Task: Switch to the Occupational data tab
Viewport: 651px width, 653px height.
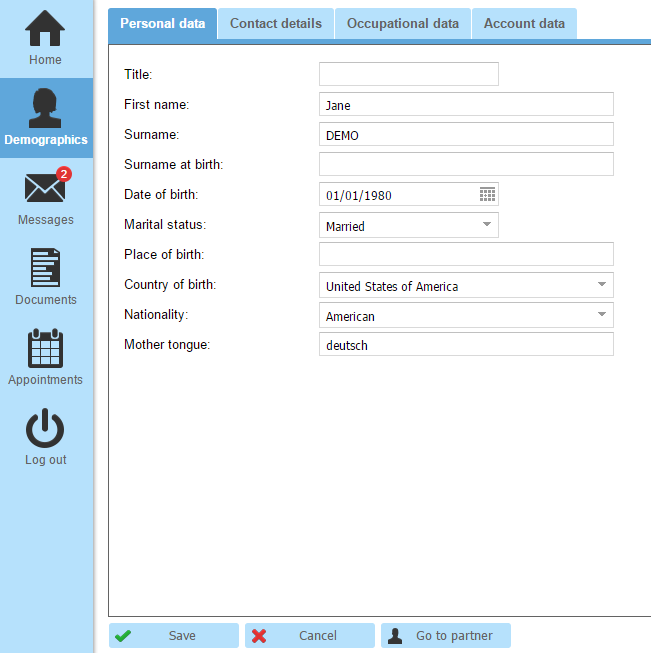Action: pos(403,23)
